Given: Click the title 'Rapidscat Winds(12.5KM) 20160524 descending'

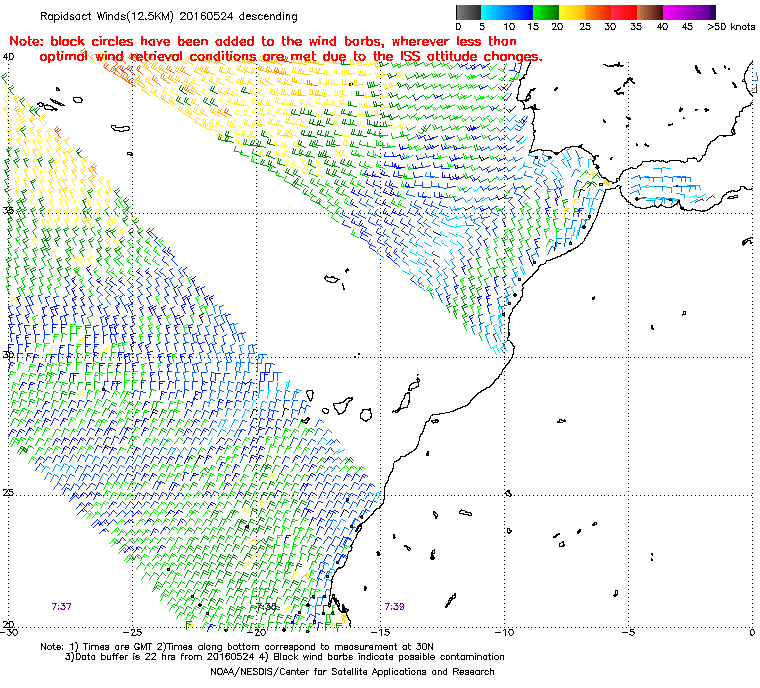Looking at the screenshot, I should click(x=169, y=16).
